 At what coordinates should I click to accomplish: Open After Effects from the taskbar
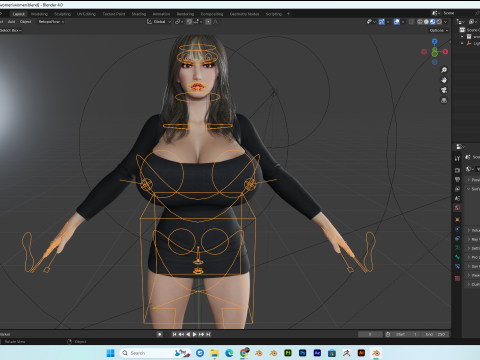click(317, 353)
